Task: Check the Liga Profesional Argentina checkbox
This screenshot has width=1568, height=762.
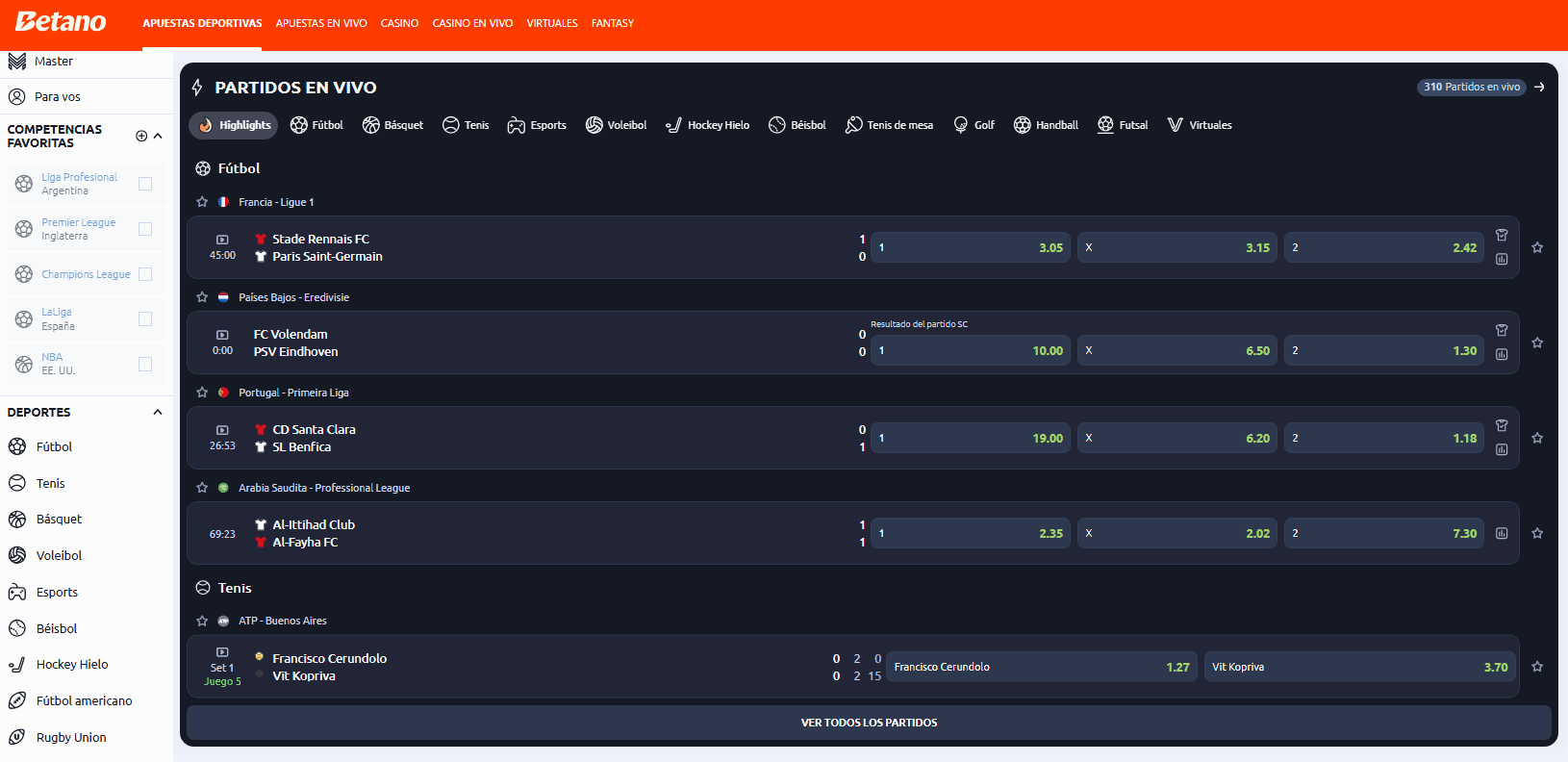Action: tap(145, 184)
